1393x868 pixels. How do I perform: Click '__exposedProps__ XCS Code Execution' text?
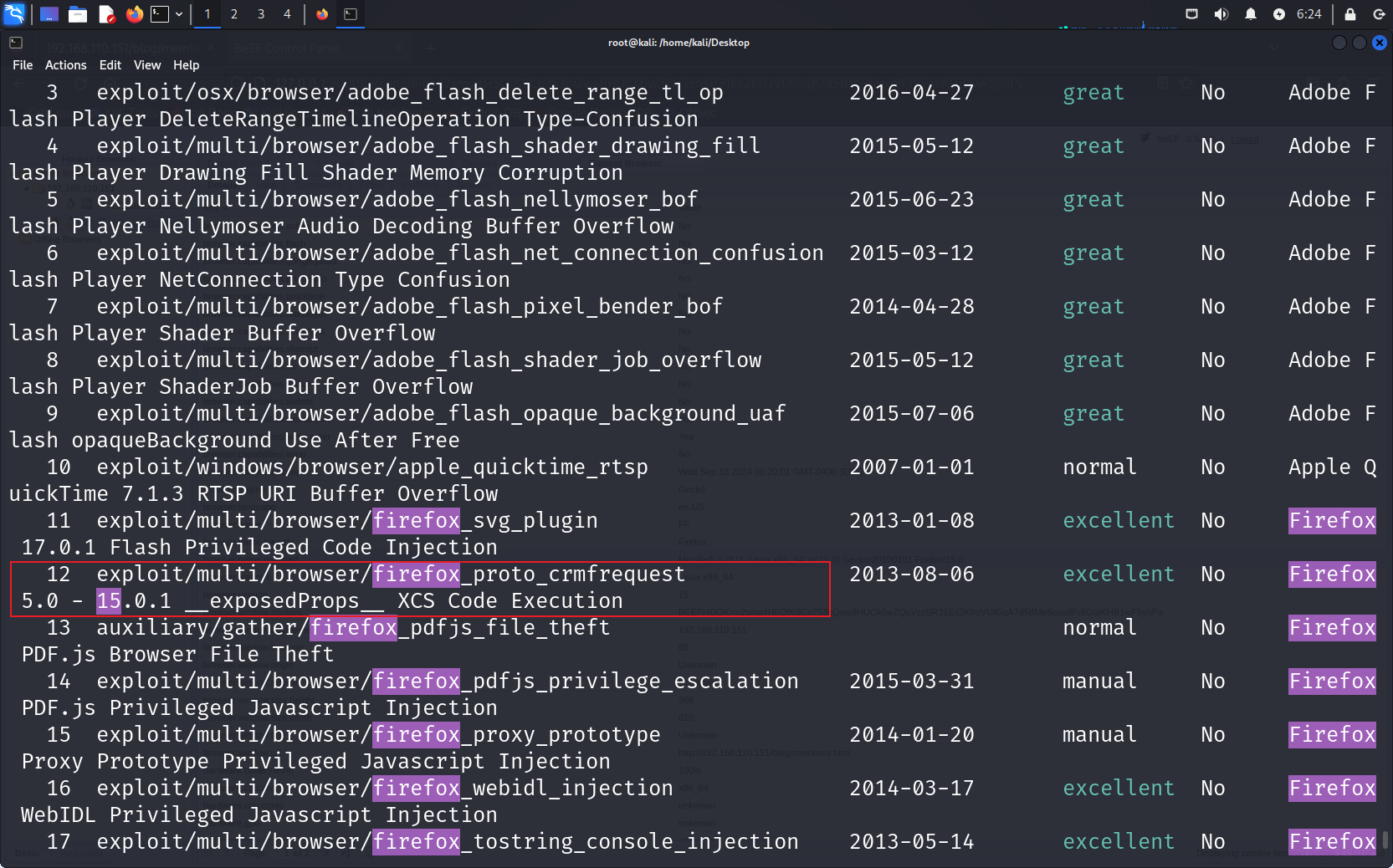[x=404, y=600]
